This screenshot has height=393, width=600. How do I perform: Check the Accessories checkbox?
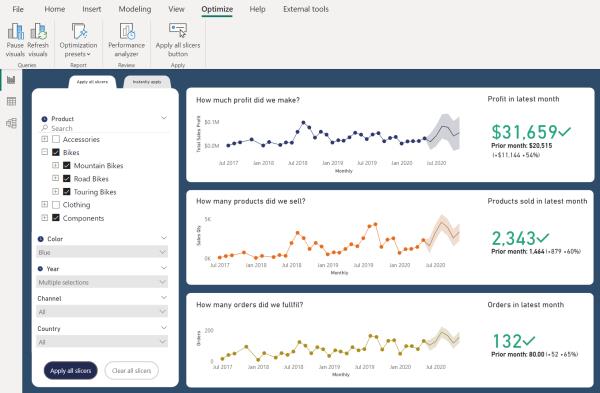(56, 139)
